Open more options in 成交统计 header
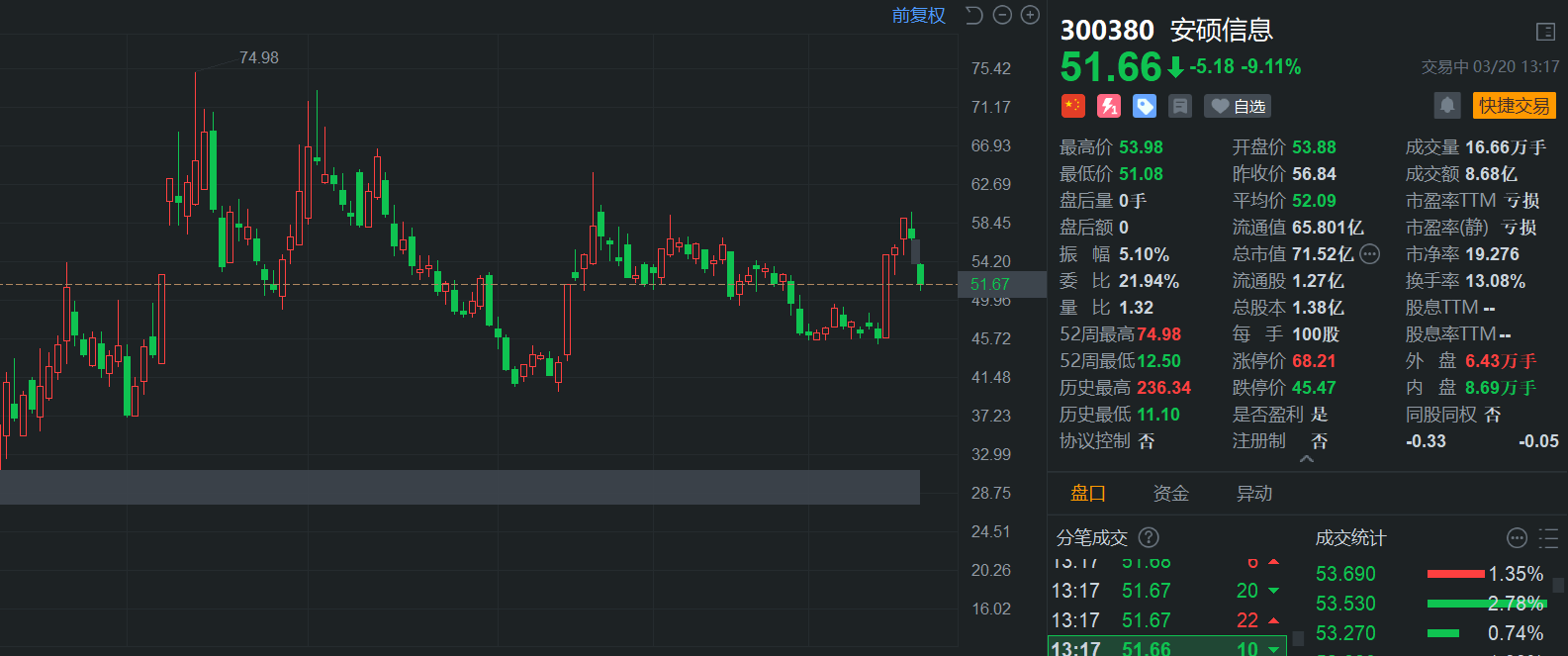The height and width of the screenshot is (656, 1568). (x=1517, y=538)
